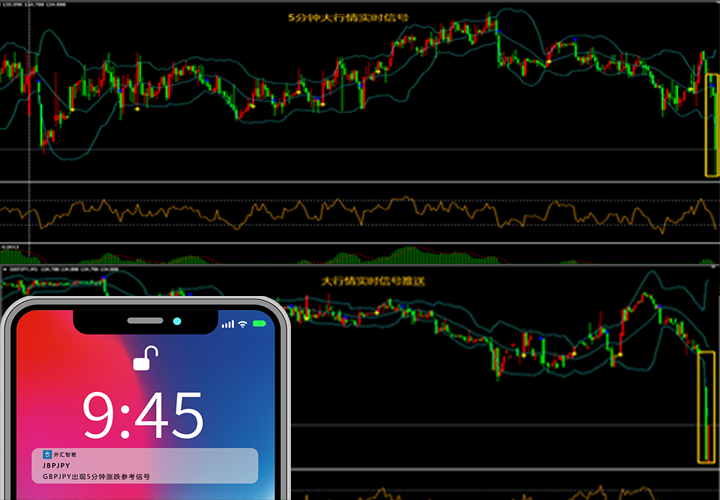Tap the speaker grille in the phone notch

145,321
